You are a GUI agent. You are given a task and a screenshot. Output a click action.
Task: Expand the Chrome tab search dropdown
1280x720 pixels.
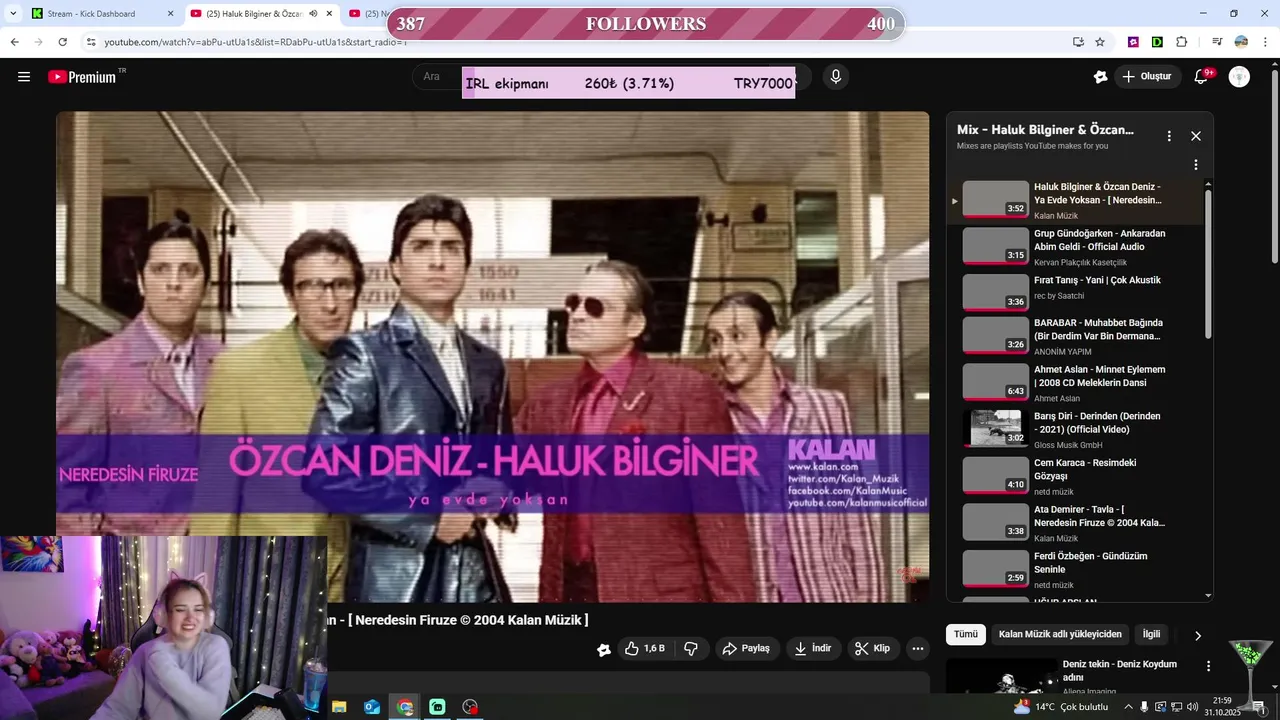click(13, 14)
